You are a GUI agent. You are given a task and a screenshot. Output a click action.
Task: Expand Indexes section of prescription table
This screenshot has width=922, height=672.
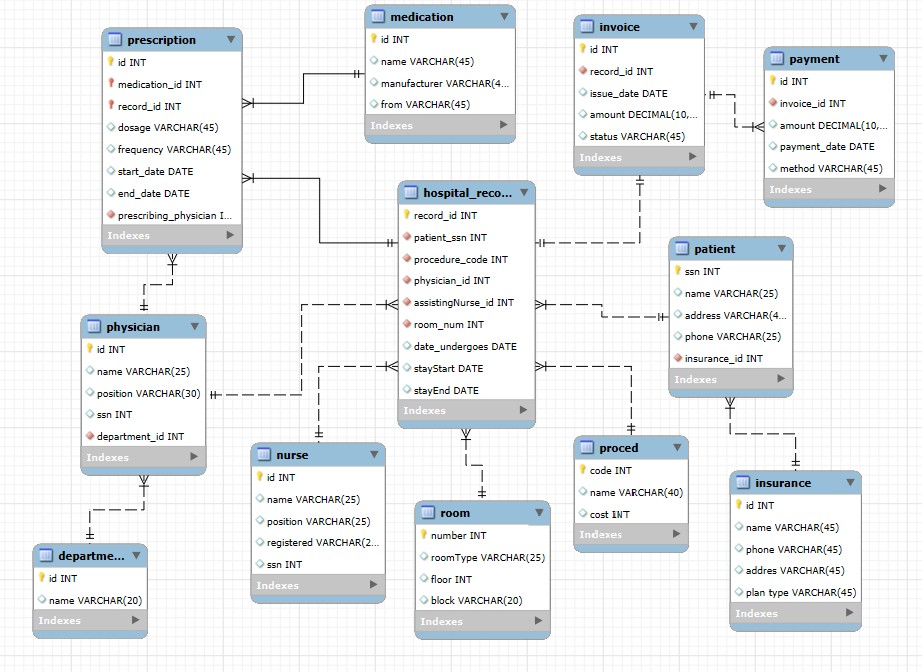pos(230,235)
